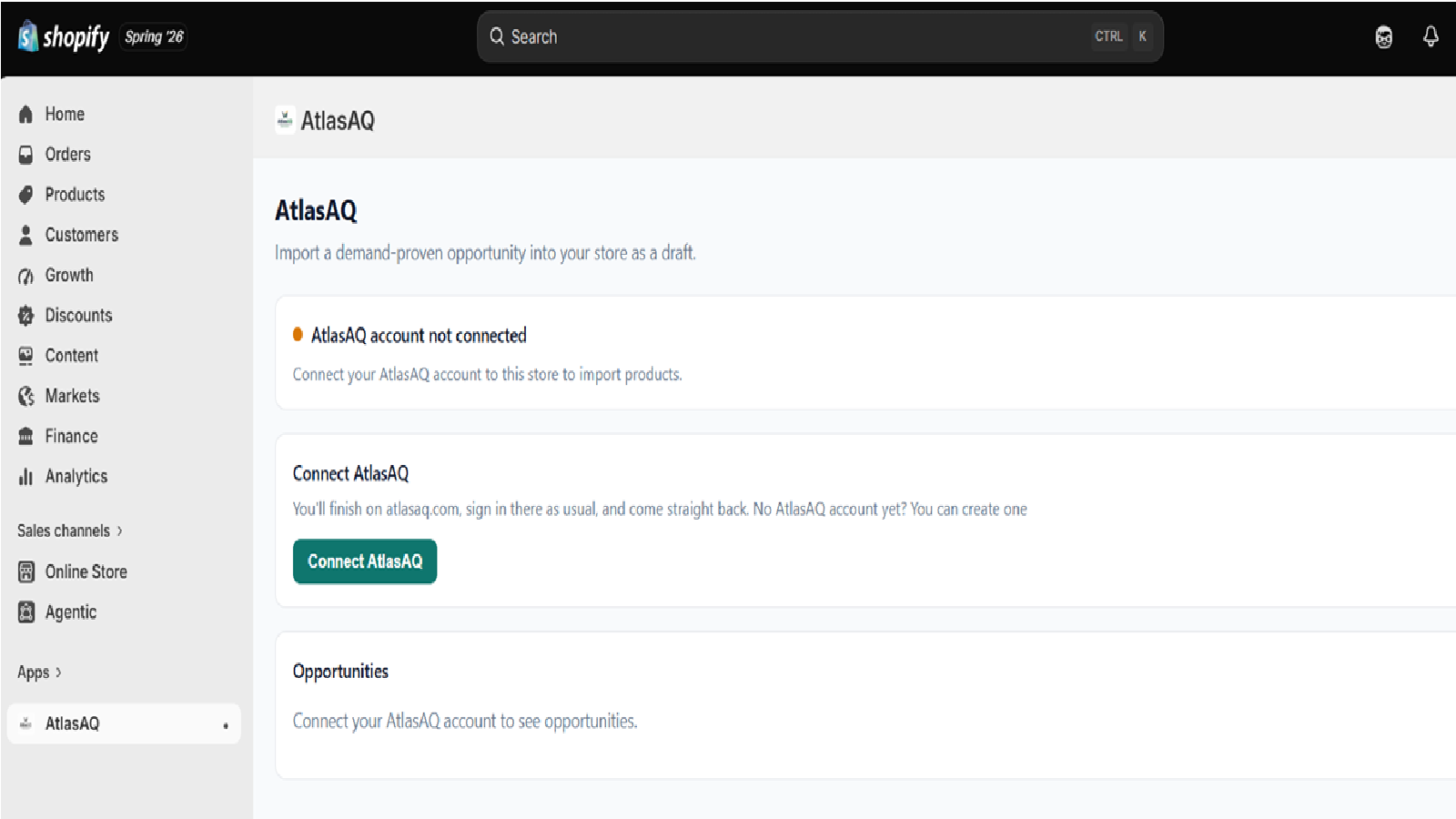This screenshot has width=1456, height=819.
Task: Click the Online Store storefront icon
Action: pos(25,571)
